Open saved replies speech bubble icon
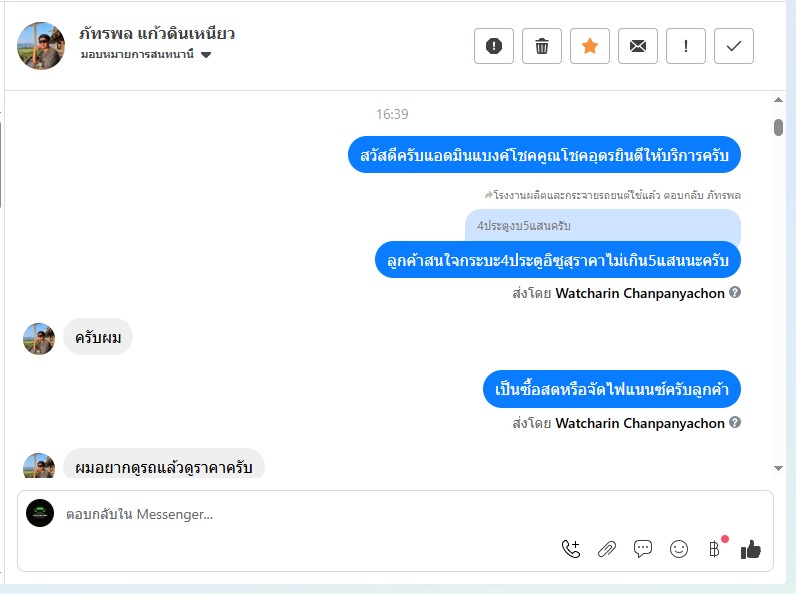Viewport: 796px width, 594px height. pos(643,549)
